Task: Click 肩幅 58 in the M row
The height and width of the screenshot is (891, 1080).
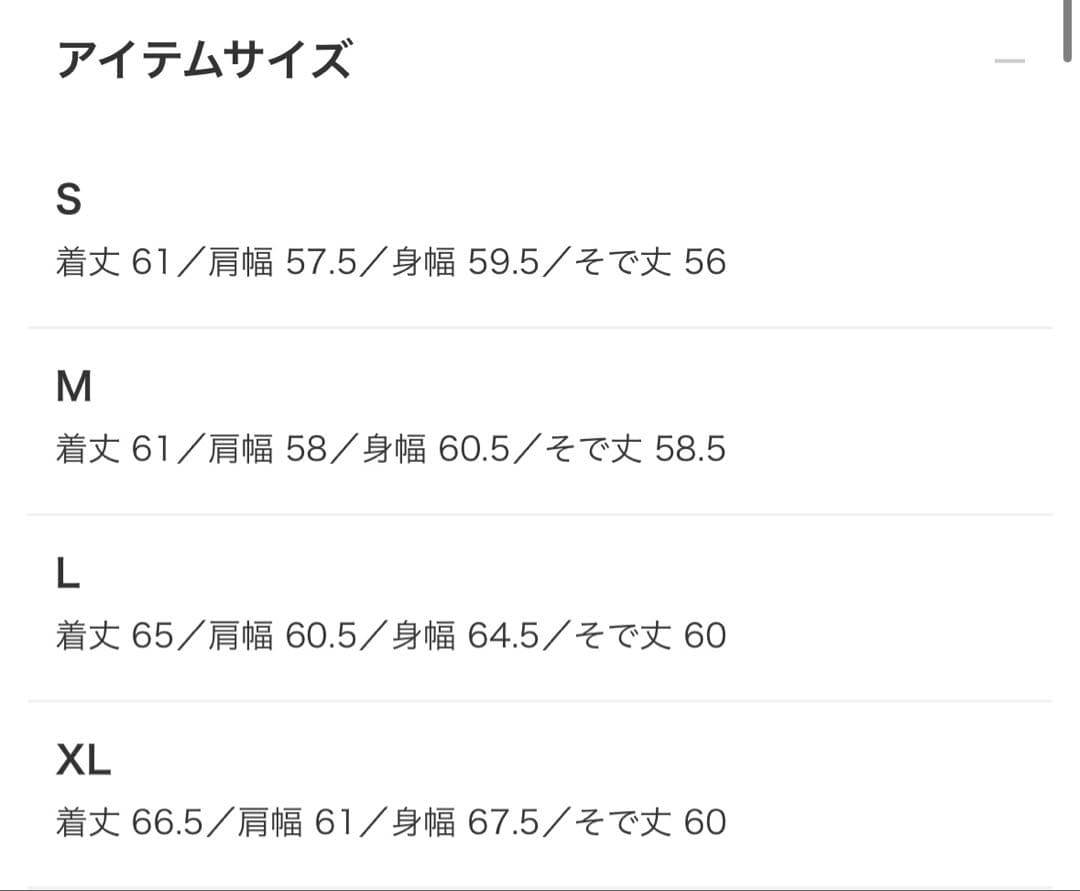Action: 267,450
